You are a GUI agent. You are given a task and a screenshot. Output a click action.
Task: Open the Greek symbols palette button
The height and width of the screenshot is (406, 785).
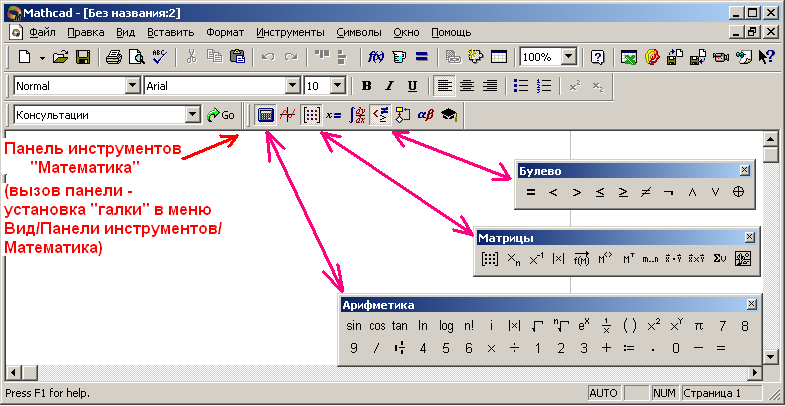[426, 115]
